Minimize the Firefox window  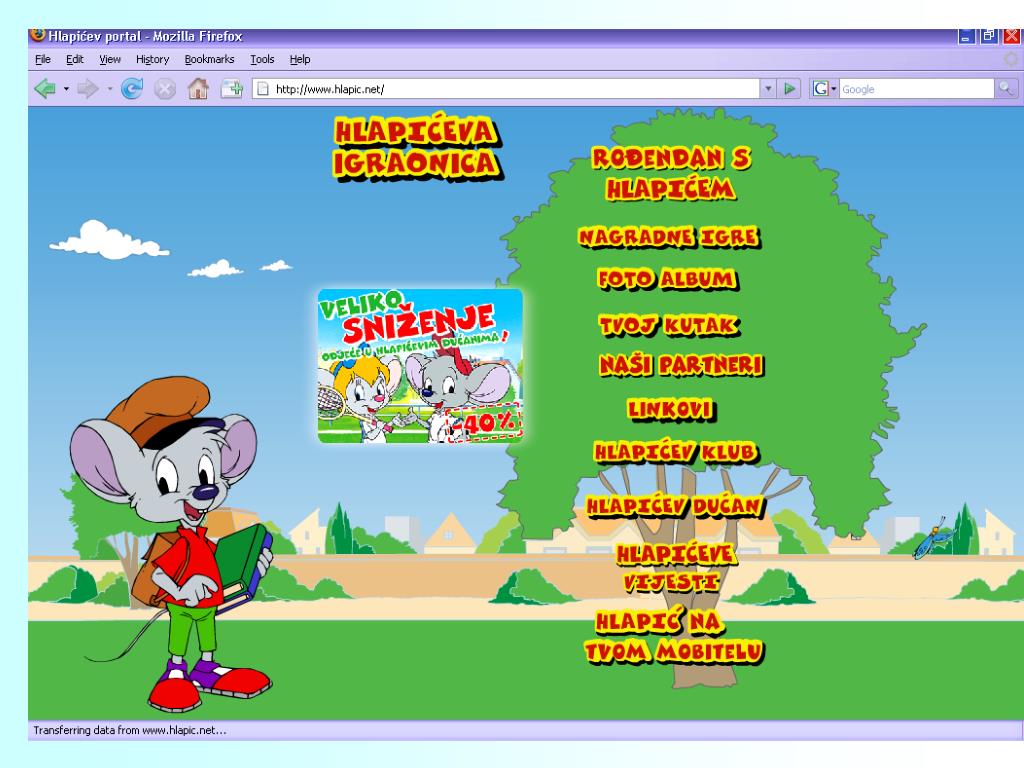coord(967,36)
